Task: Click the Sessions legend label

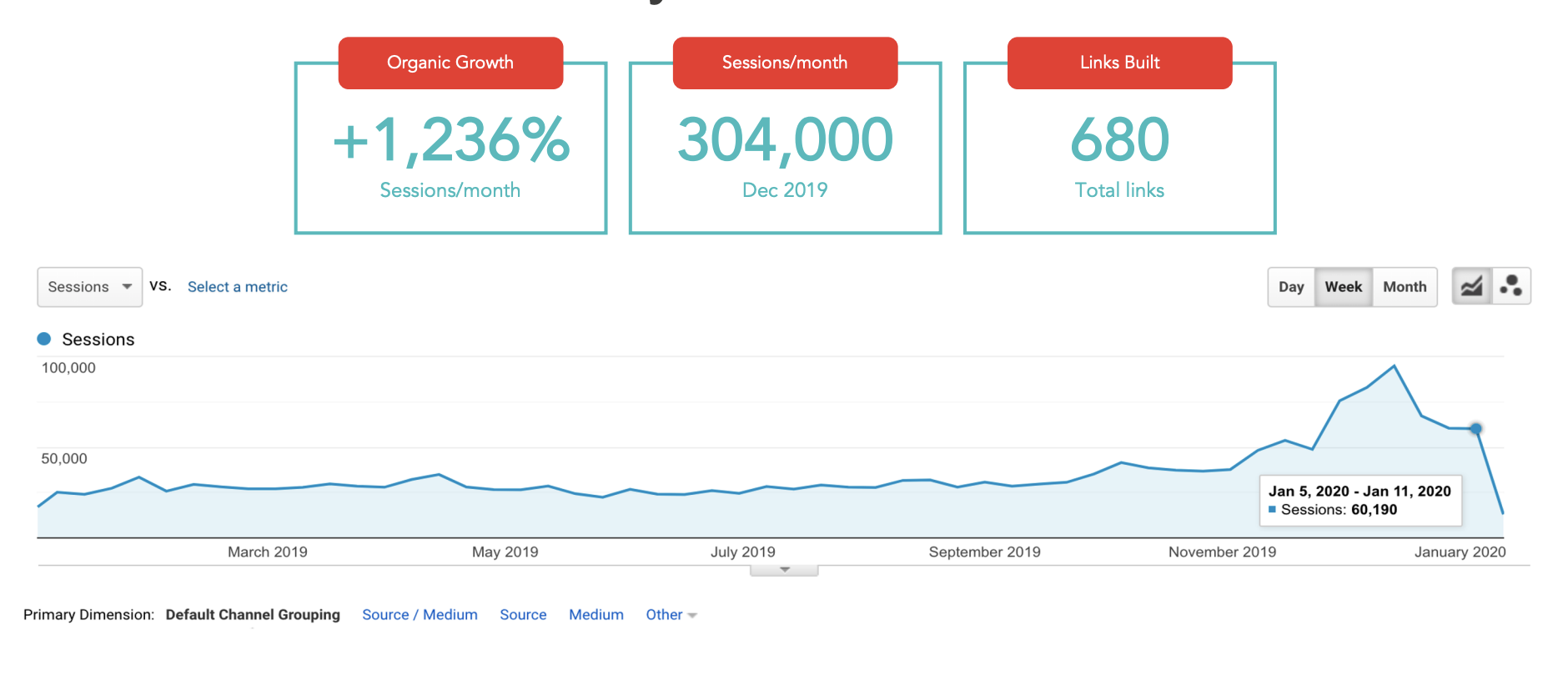Action: point(98,340)
